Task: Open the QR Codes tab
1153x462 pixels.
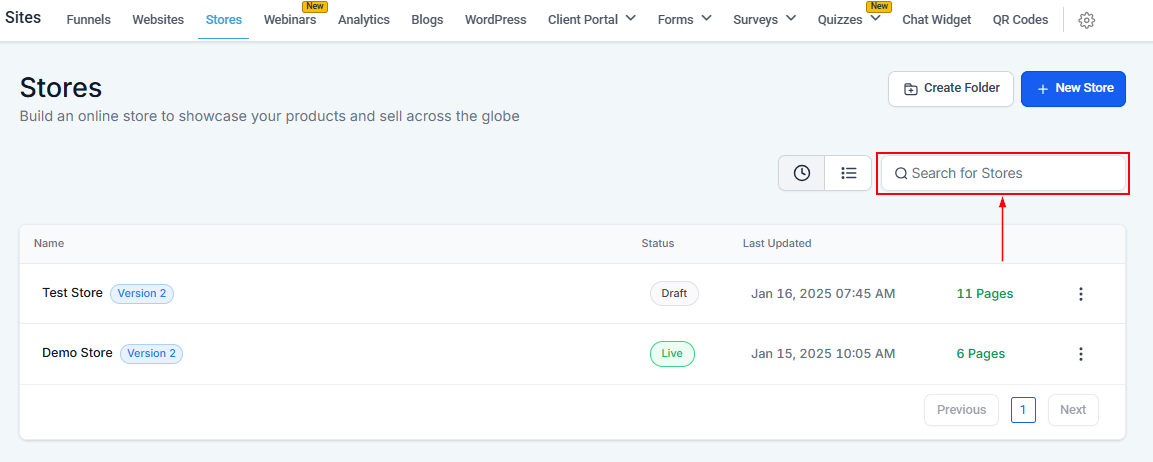Action: [x=1020, y=20]
